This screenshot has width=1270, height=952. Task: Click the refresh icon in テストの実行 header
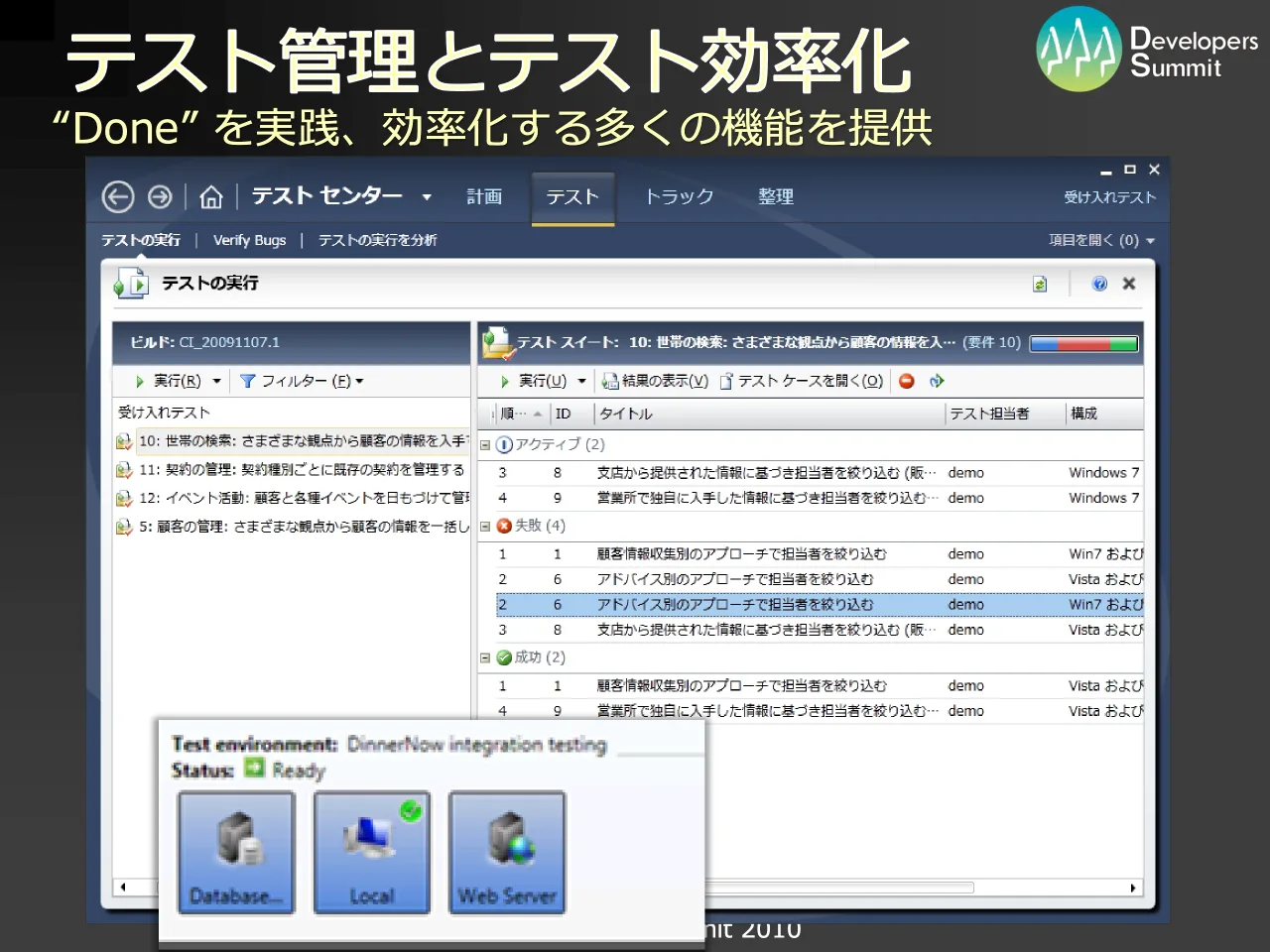(1040, 285)
